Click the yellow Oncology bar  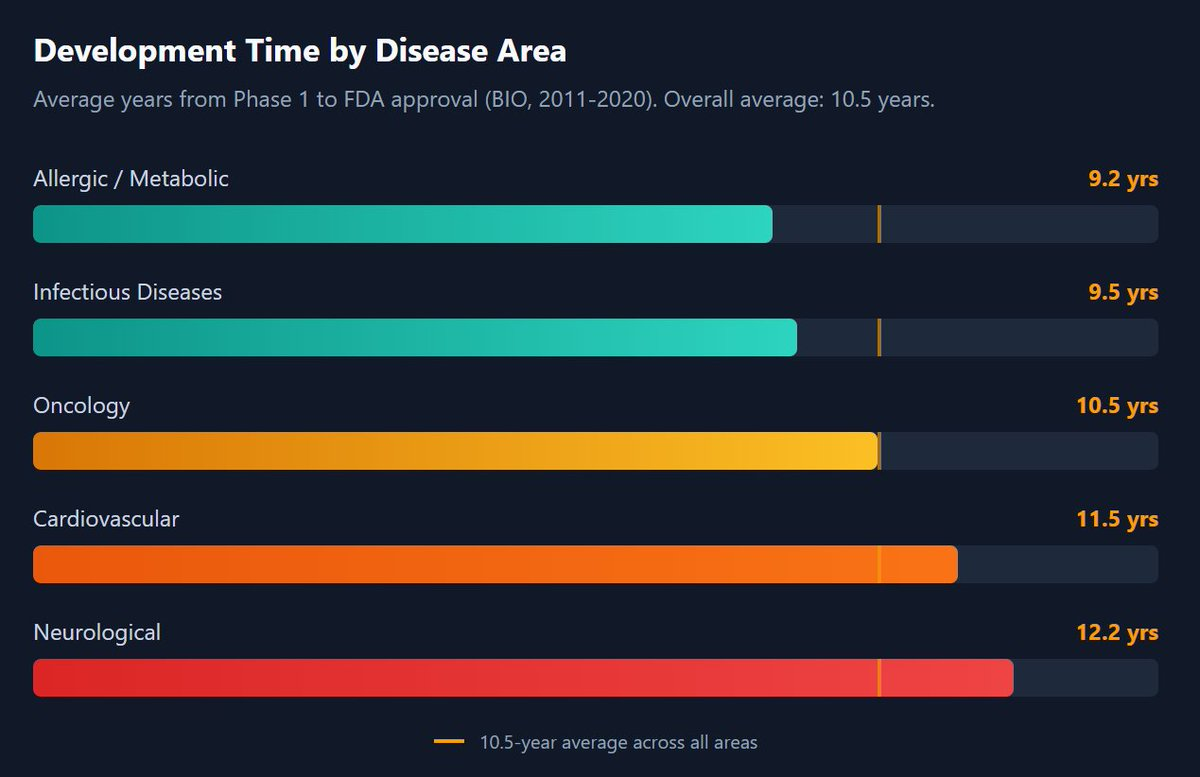[x=455, y=451]
